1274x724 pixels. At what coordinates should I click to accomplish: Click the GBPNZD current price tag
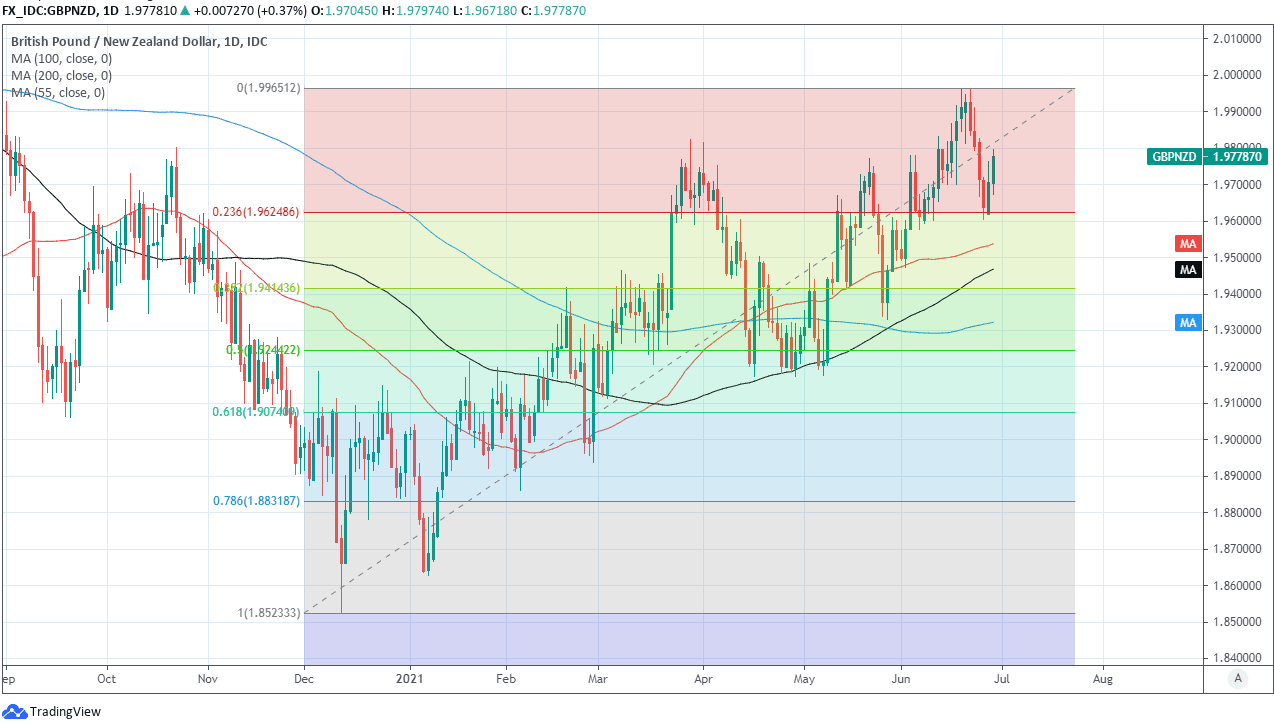click(x=1208, y=157)
